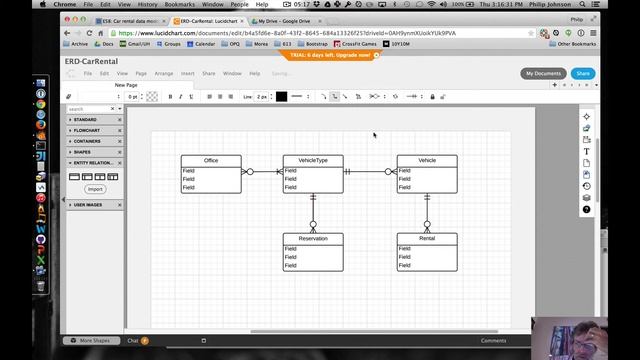Select the straight line shape
The width and height of the screenshot is (640, 360).
[x=345, y=97]
